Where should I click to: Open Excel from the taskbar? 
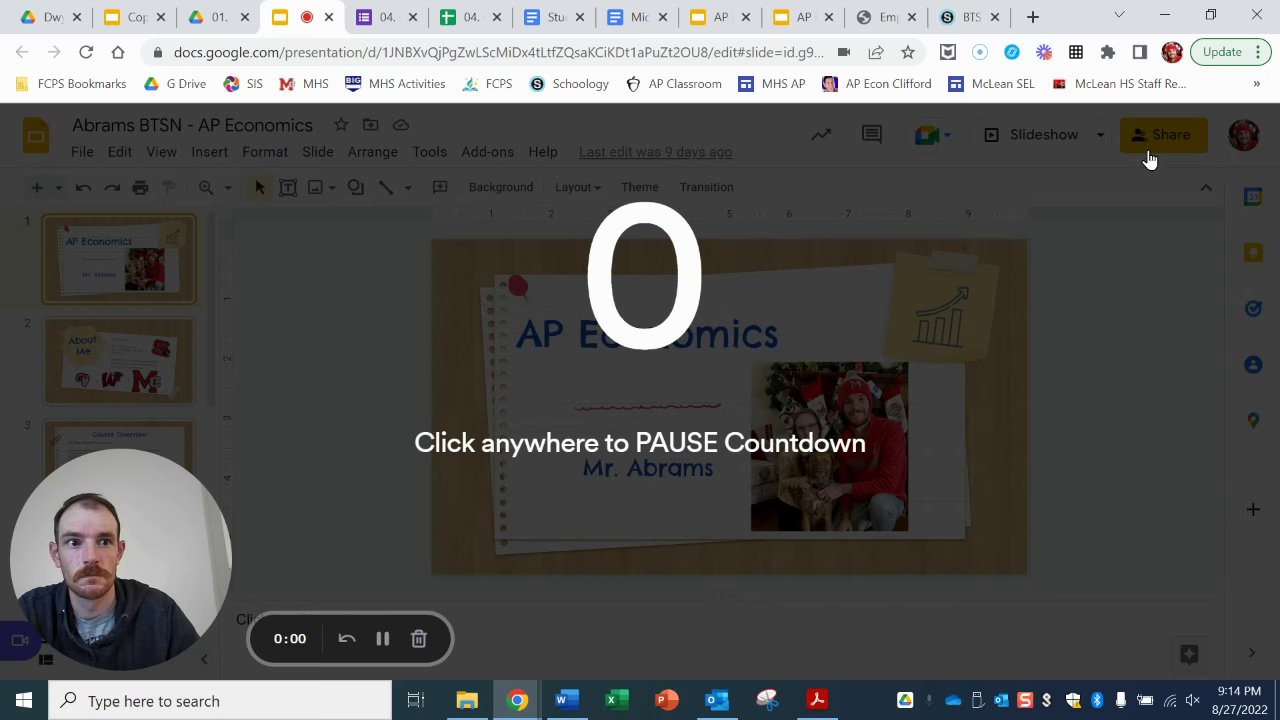pyautogui.click(x=616, y=701)
